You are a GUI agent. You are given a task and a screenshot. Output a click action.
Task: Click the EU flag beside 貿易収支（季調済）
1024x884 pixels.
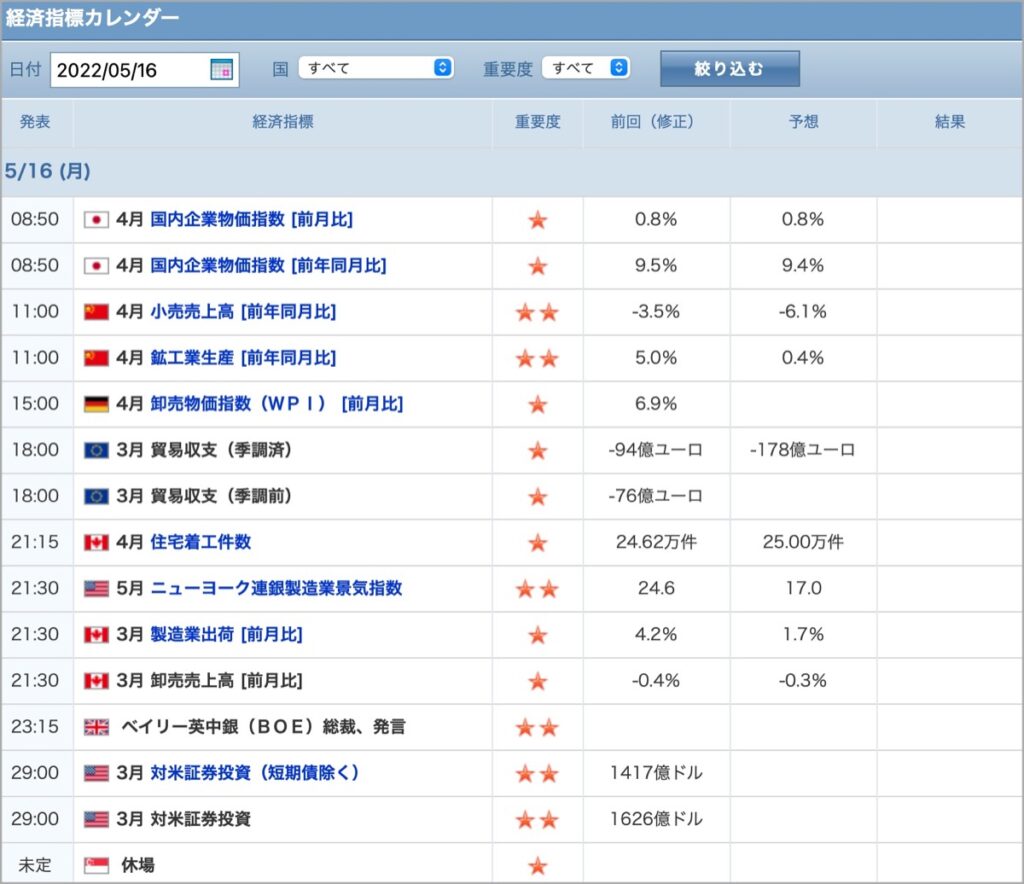[96, 450]
